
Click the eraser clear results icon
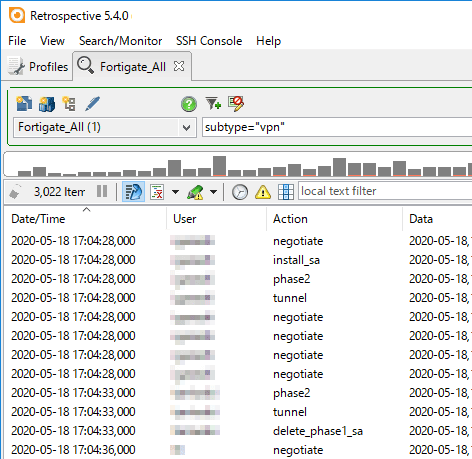click(x=15, y=192)
